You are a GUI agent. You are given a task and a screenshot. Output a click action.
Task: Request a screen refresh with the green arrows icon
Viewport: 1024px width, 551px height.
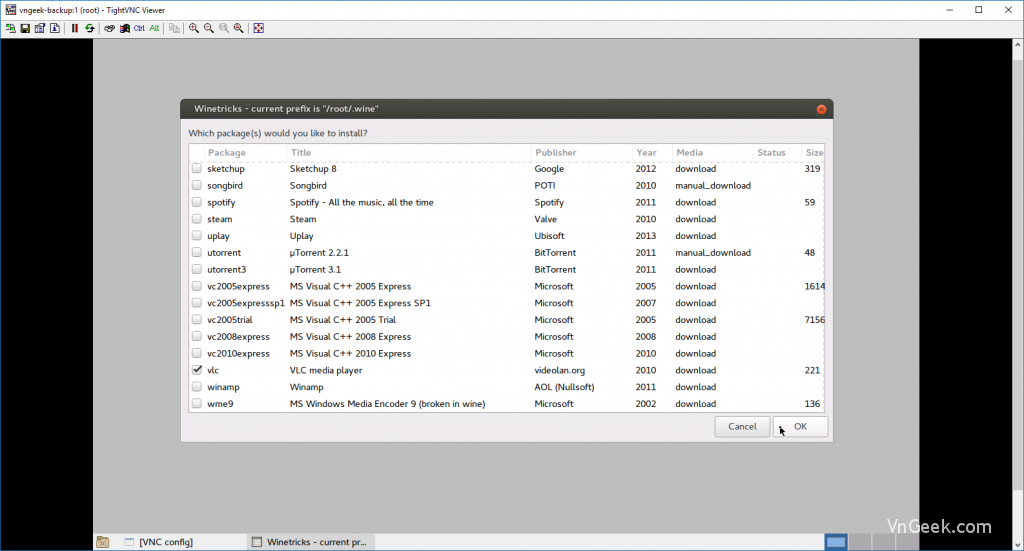[89, 28]
